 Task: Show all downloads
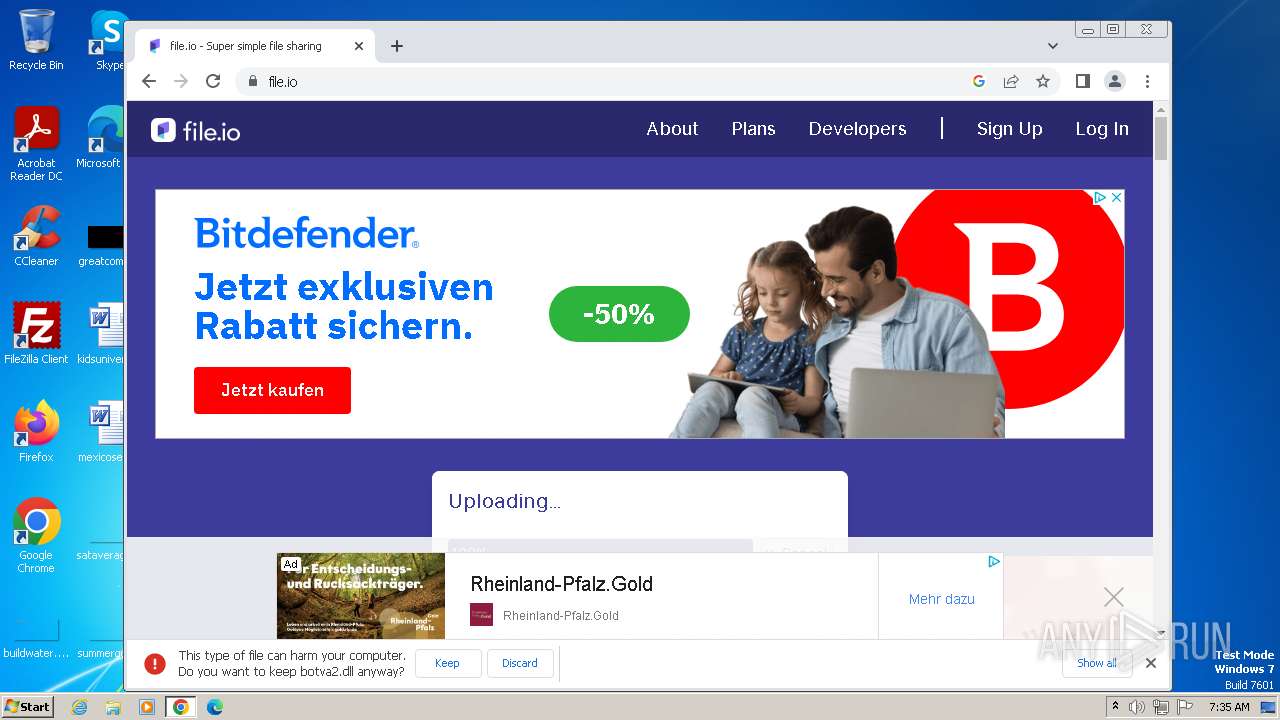click(x=1097, y=663)
